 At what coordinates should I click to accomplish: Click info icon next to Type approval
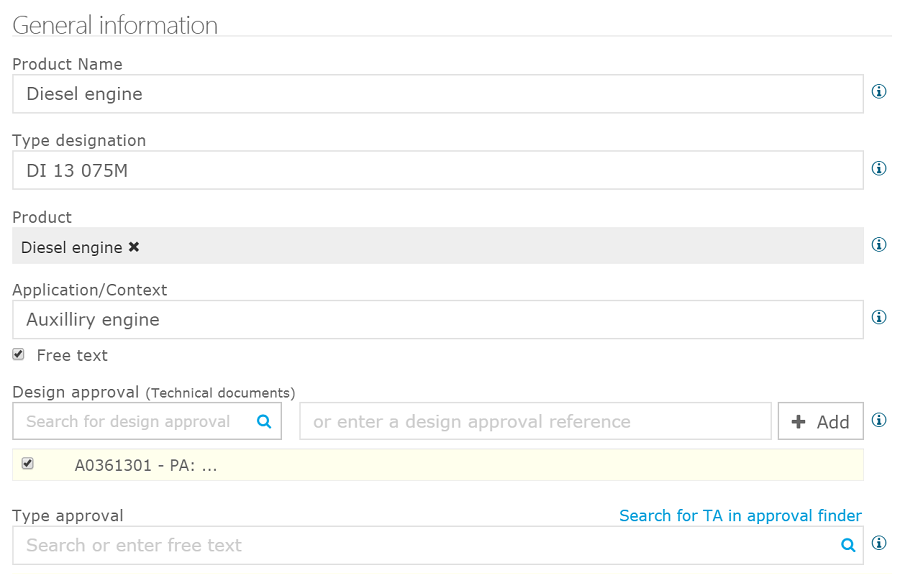[x=879, y=543]
